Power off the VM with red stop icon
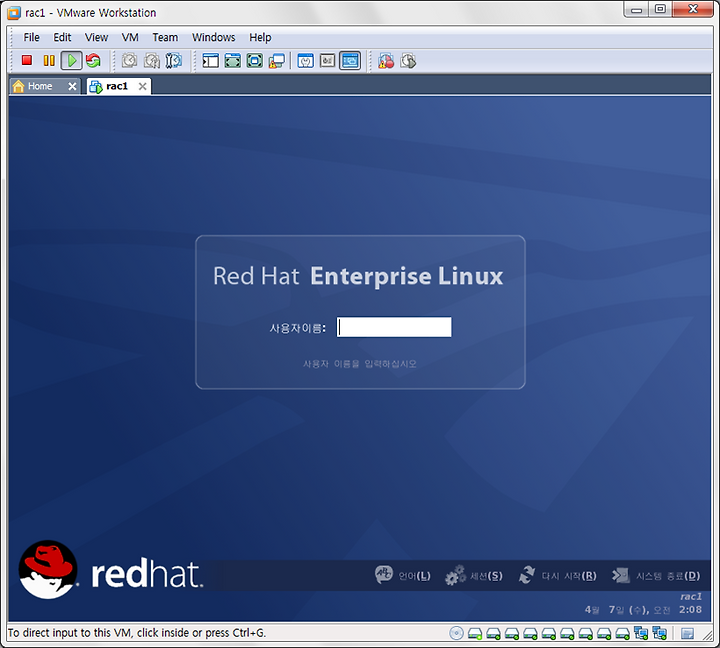This screenshot has height=648, width=720. pyautogui.click(x=27, y=60)
